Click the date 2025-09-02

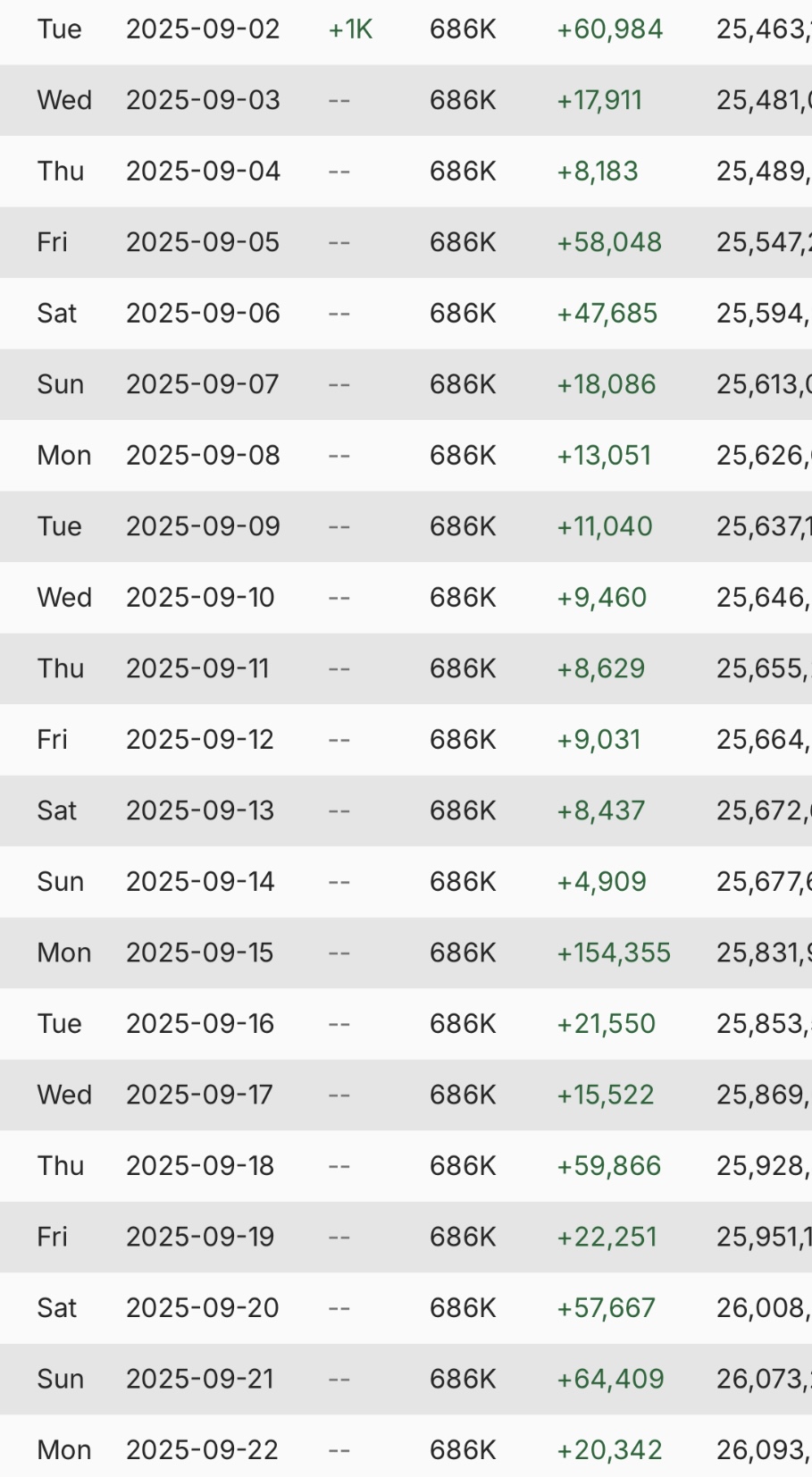pyautogui.click(x=203, y=29)
